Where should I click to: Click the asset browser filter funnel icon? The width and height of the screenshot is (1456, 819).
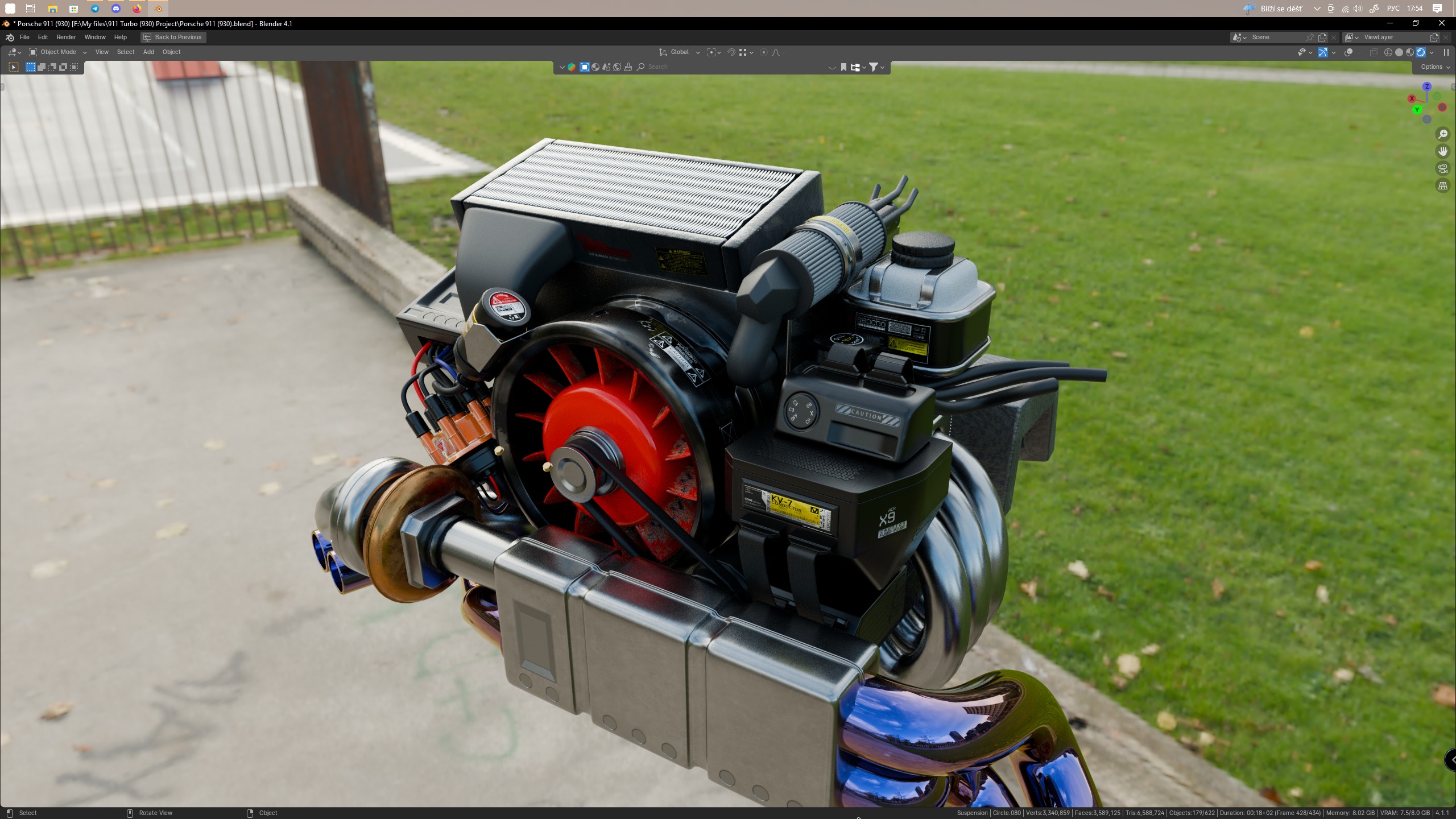874,67
